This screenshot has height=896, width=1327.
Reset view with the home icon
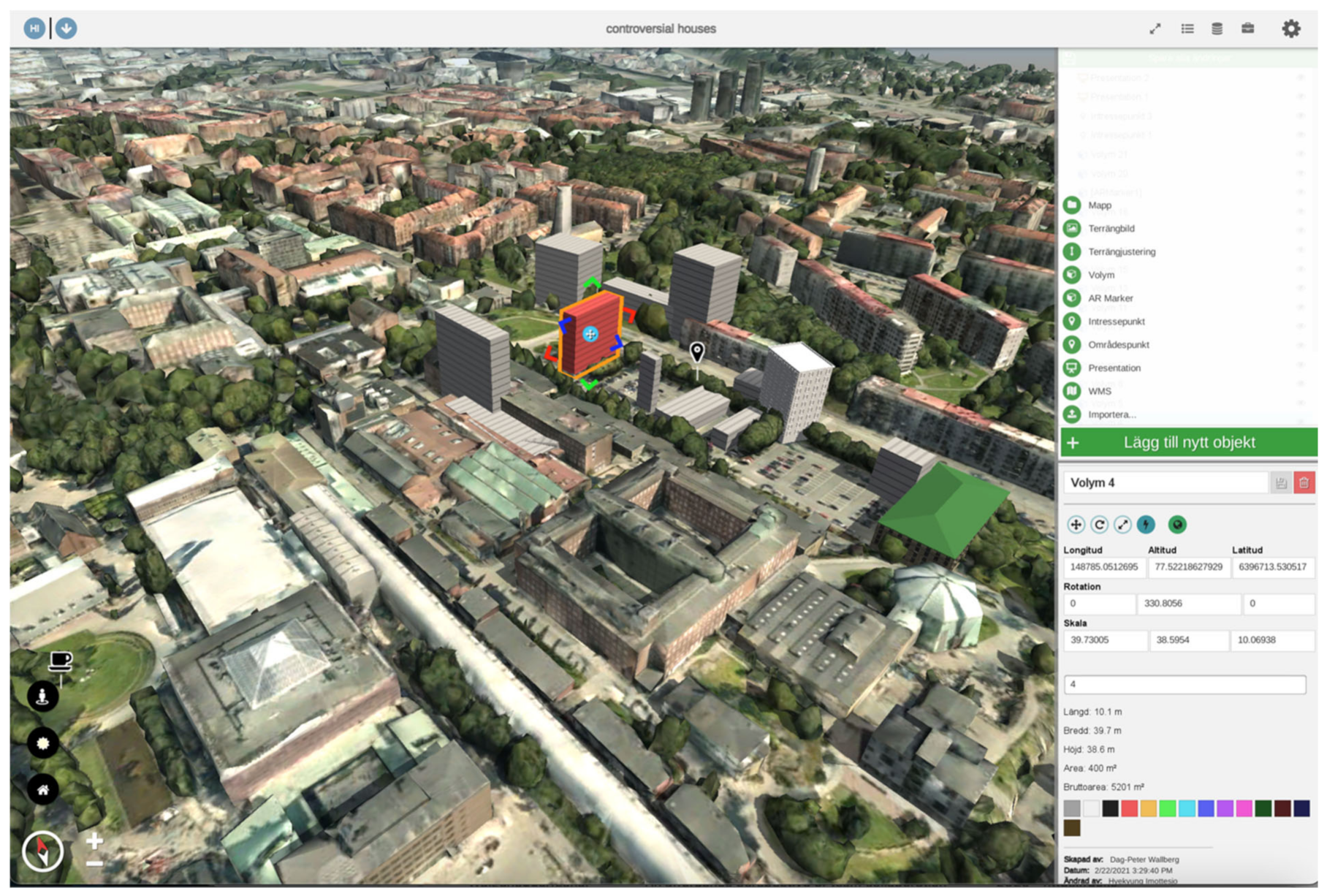[42, 789]
